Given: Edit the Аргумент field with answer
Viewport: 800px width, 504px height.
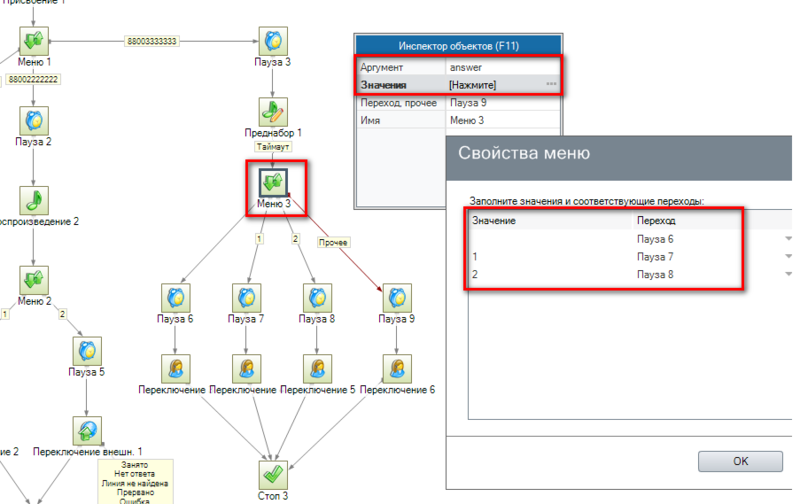Looking at the screenshot, I should point(500,67).
